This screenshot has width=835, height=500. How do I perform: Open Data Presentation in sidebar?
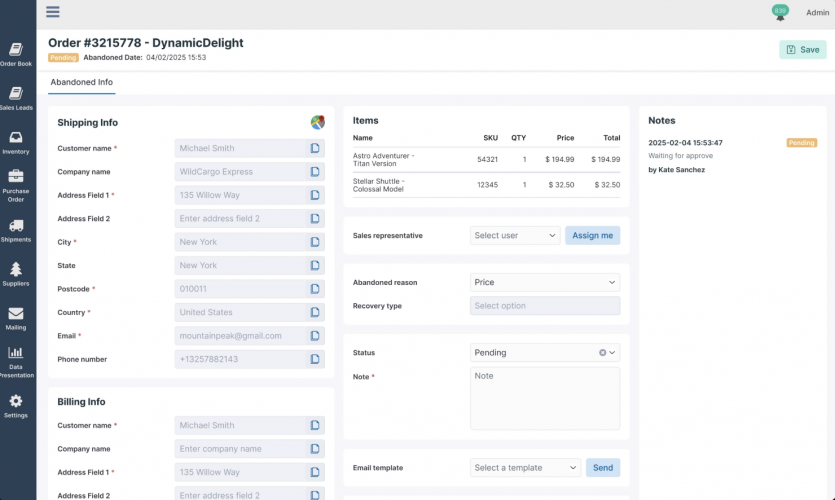(16, 362)
